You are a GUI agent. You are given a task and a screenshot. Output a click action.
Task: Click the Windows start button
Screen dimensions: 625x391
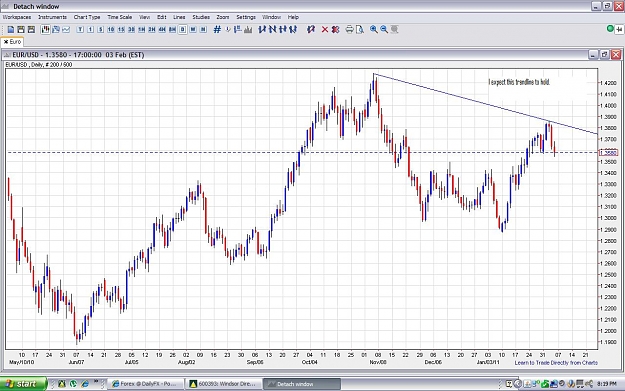[x=23, y=384]
